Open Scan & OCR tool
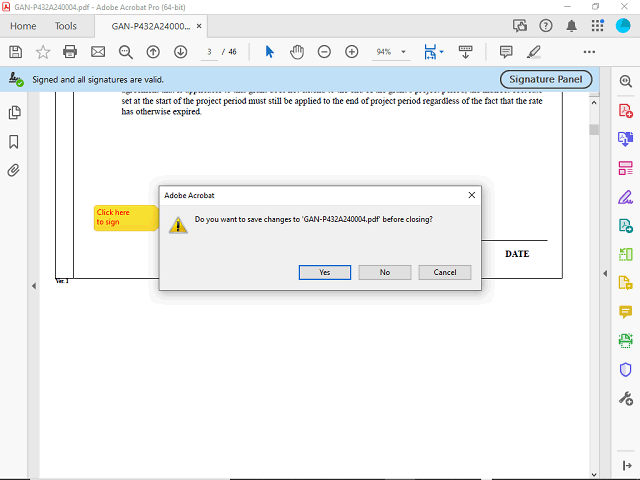This screenshot has height=480, width=640. click(625, 340)
